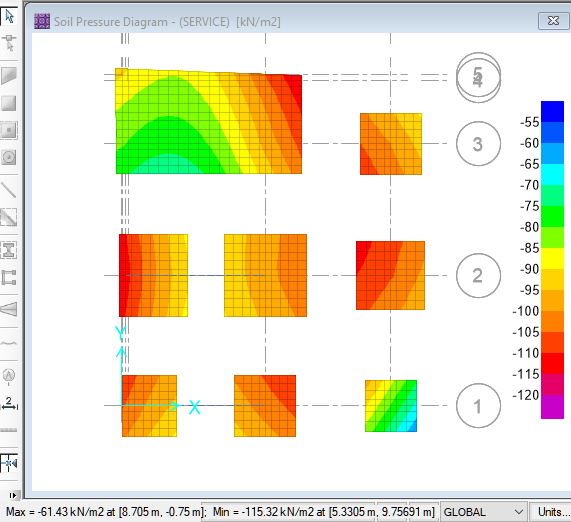Image resolution: width=571 pixels, height=522 pixels.
Task: Select the I-shaped wall draw tool
Action: 9,250
